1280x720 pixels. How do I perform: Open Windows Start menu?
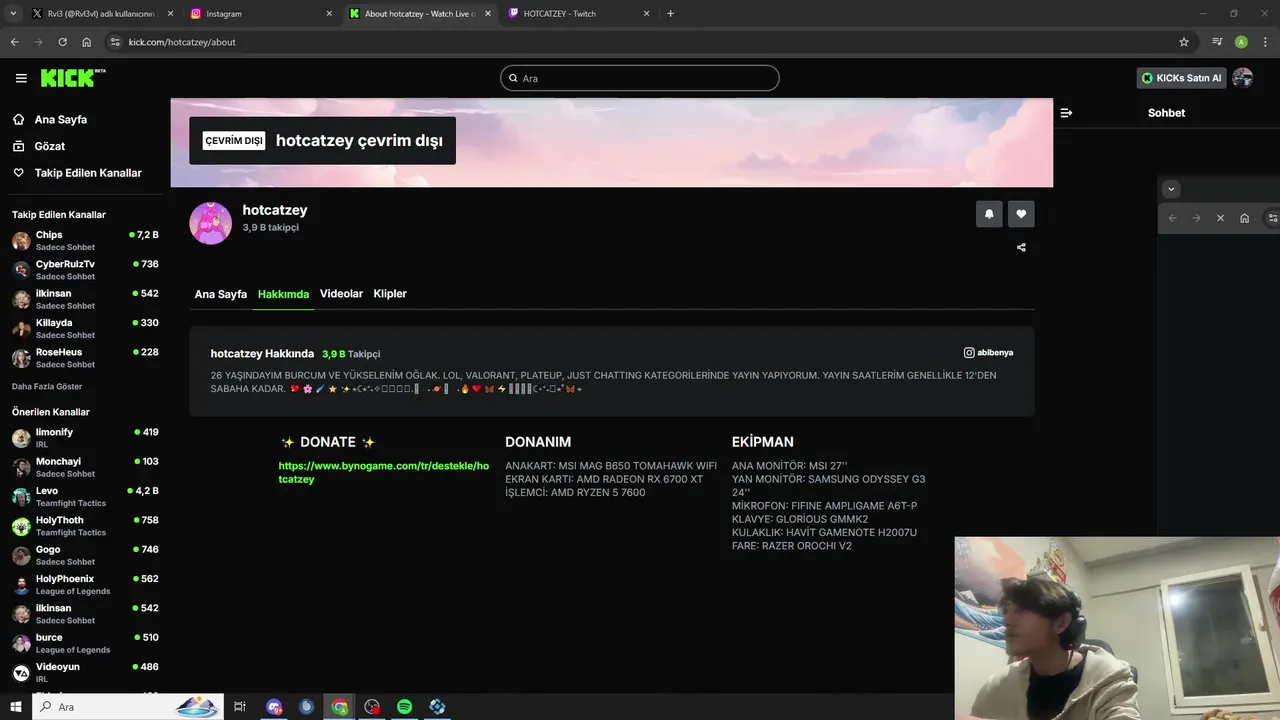(x=16, y=707)
